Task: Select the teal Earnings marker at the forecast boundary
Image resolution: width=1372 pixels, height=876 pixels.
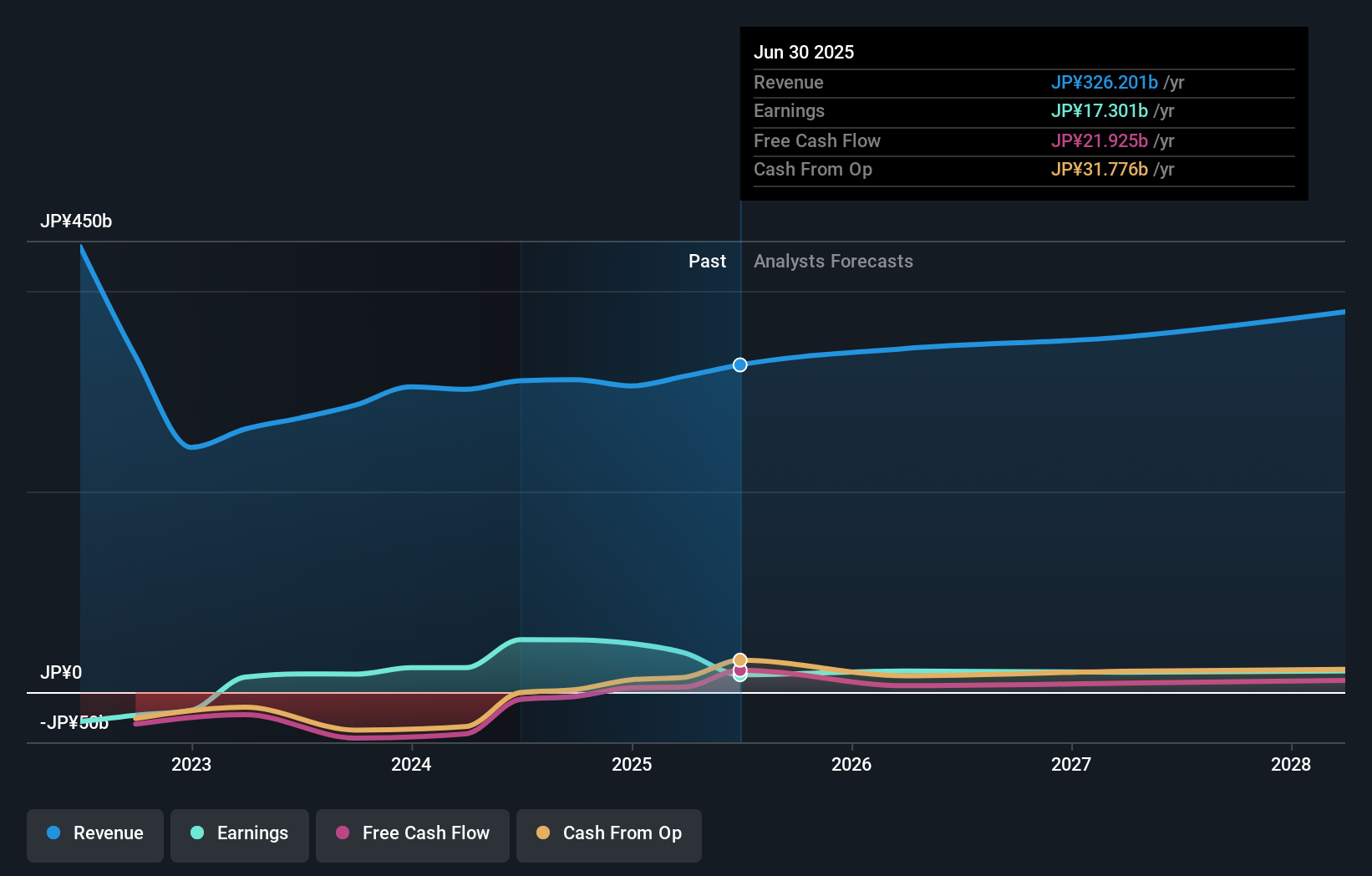Action: (739, 677)
